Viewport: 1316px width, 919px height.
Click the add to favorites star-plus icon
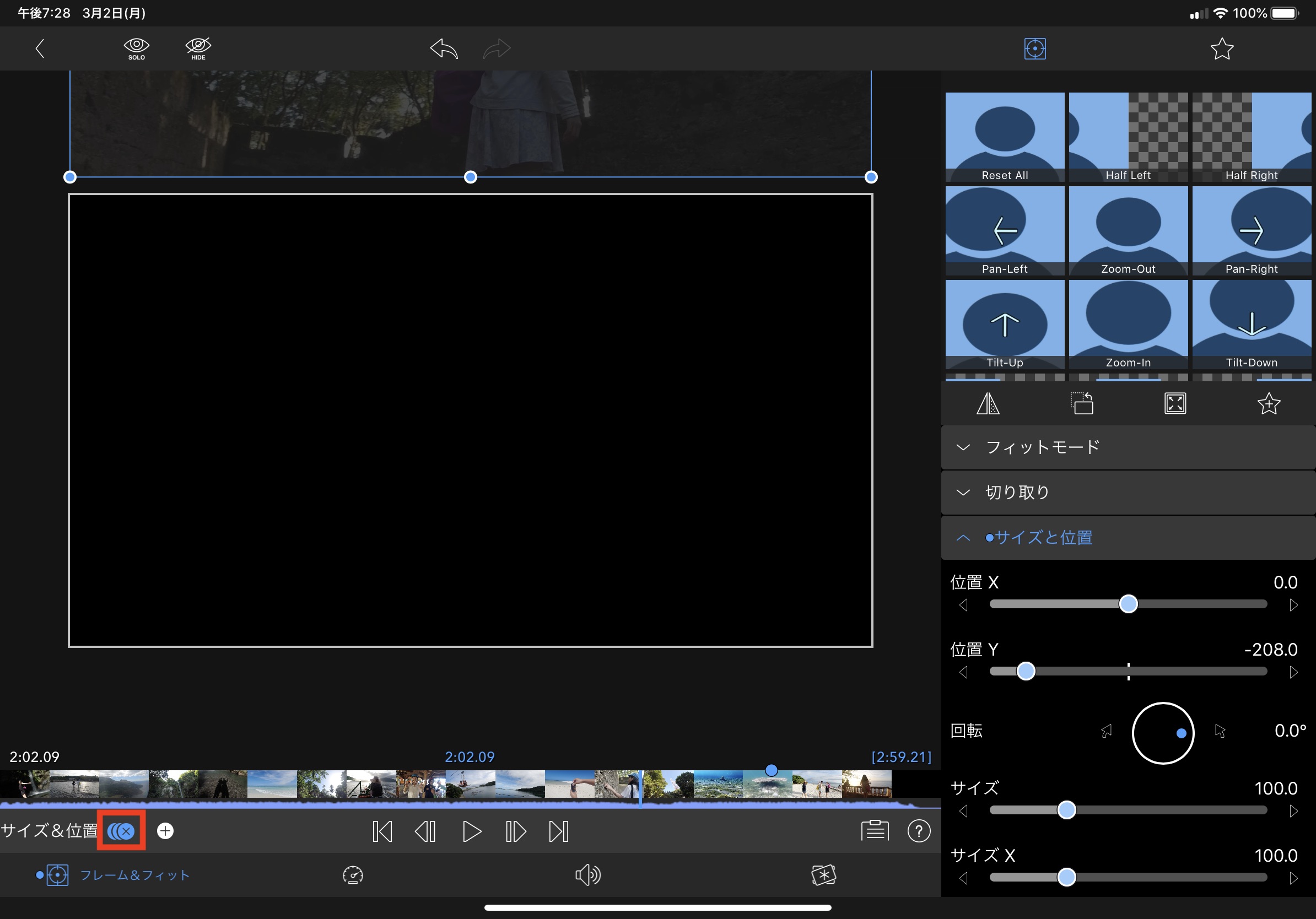[1269, 404]
